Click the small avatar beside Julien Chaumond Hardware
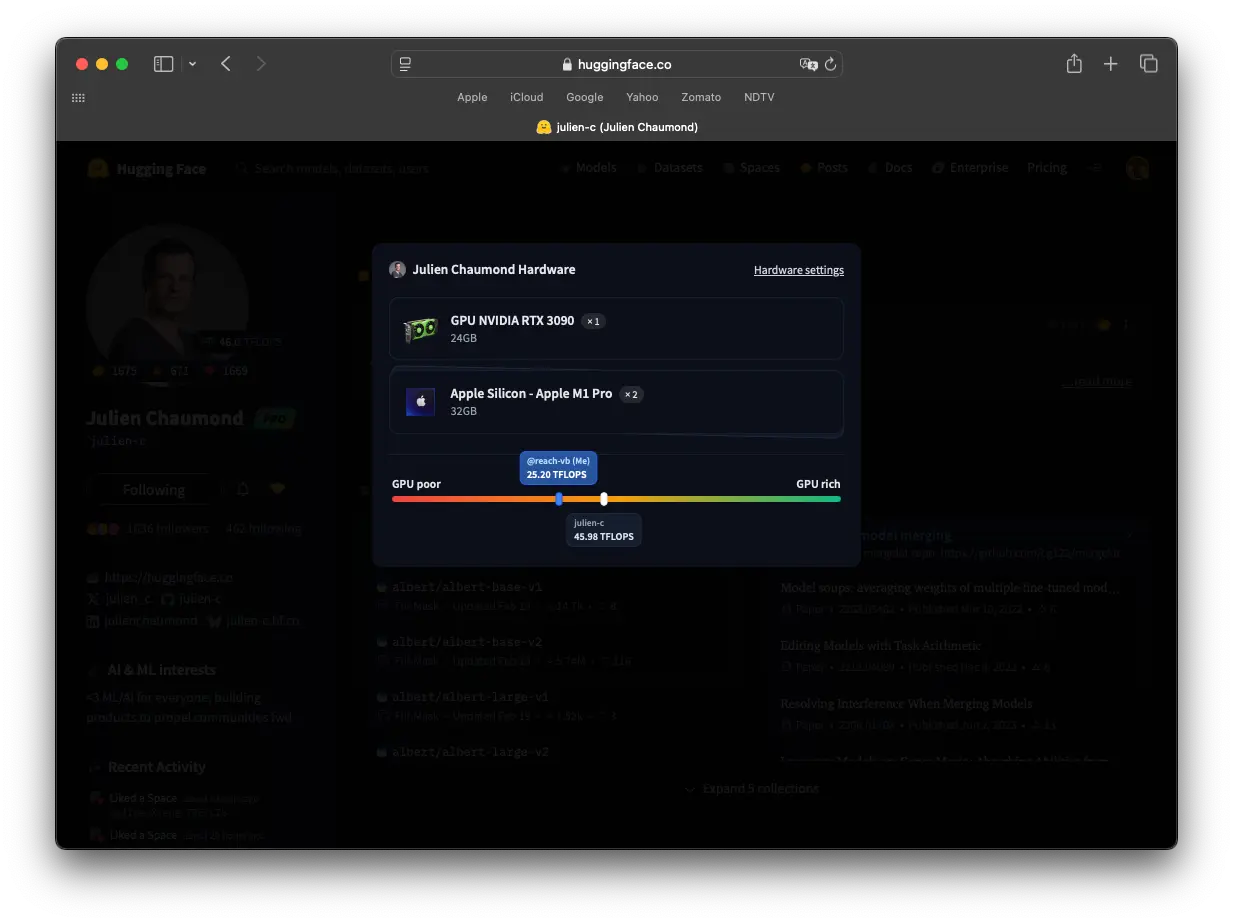The width and height of the screenshot is (1233, 923). [397, 270]
